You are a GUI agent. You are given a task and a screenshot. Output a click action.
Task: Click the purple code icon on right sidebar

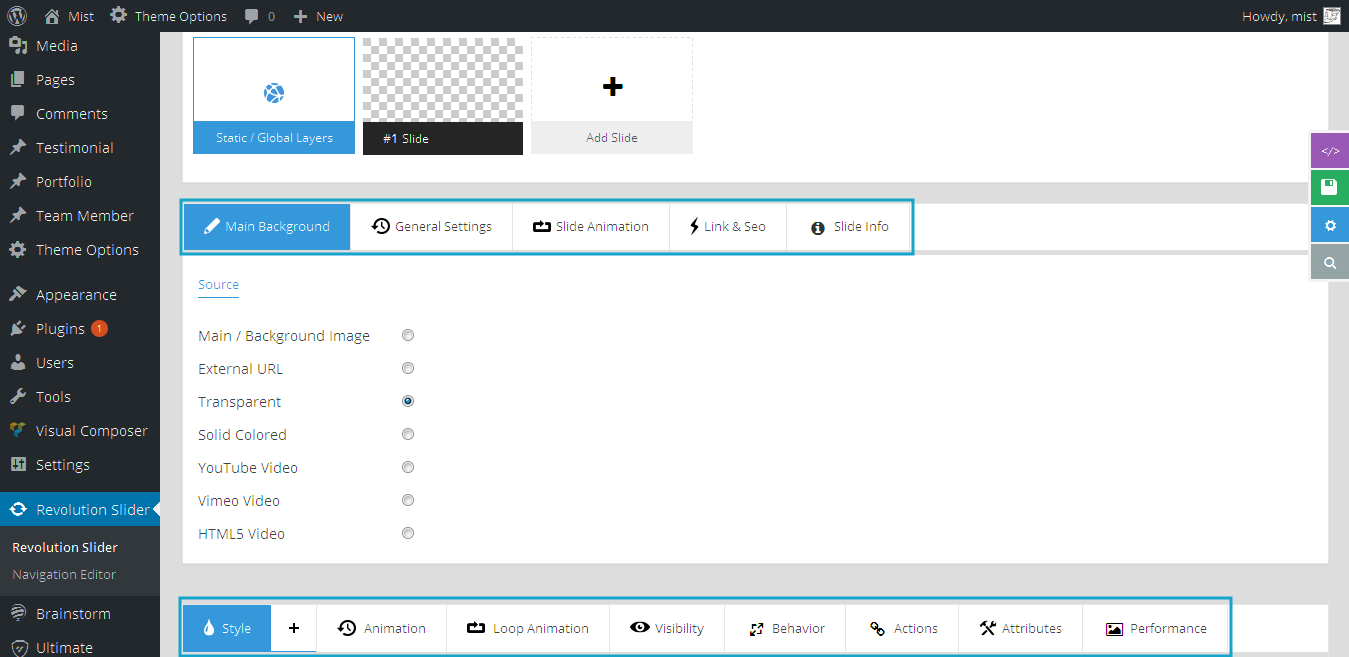pyautogui.click(x=1329, y=151)
